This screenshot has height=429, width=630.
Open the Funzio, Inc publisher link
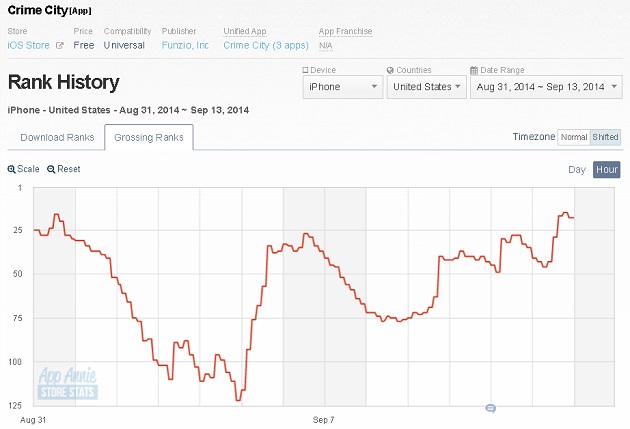point(185,45)
